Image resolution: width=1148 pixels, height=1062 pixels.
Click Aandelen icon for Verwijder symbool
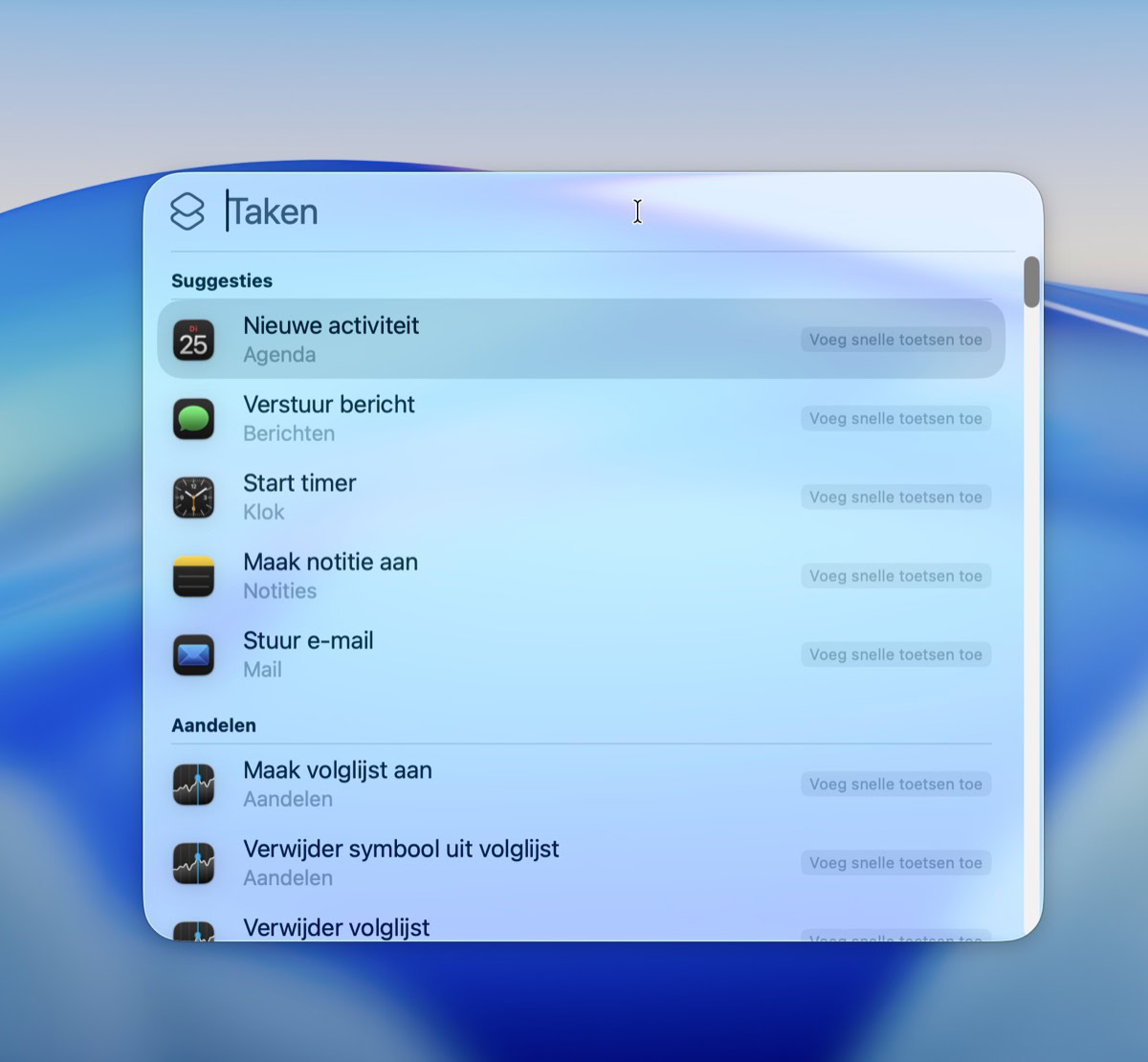(193, 863)
